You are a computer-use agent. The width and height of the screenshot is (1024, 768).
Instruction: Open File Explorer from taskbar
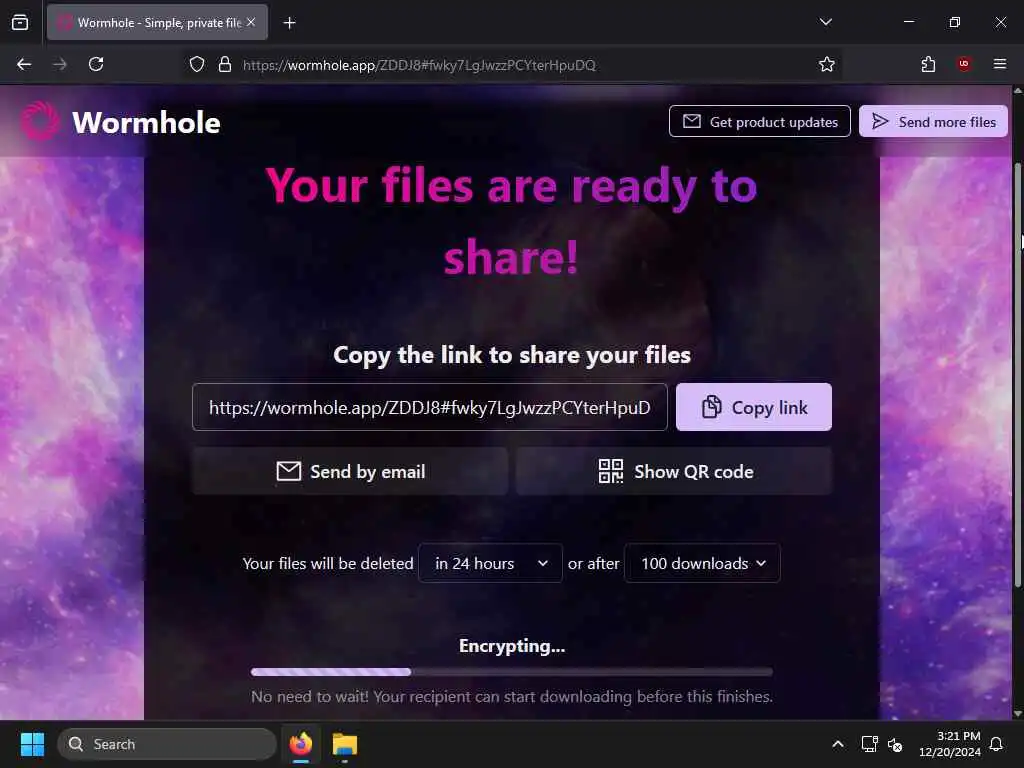[345, 744]
